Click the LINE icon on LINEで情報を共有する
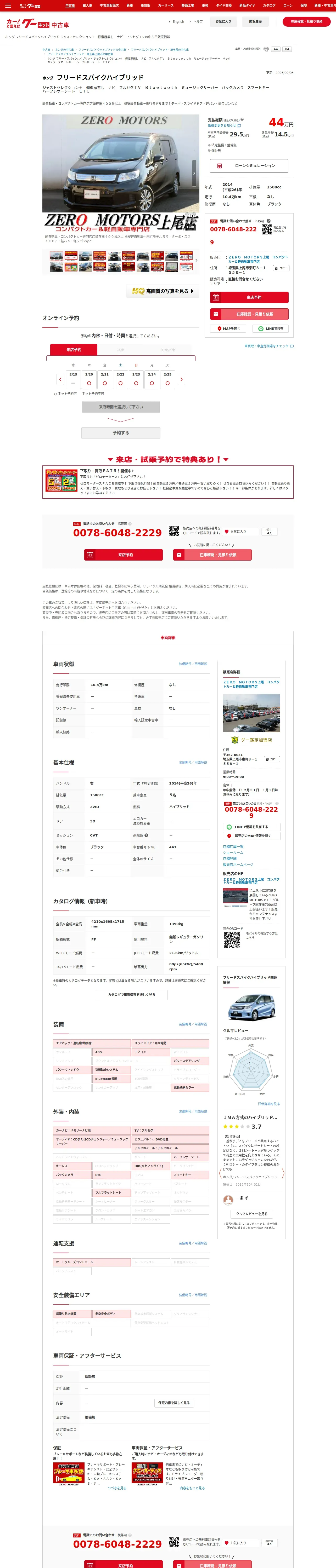336x1568 pixels. click(229, 827)
